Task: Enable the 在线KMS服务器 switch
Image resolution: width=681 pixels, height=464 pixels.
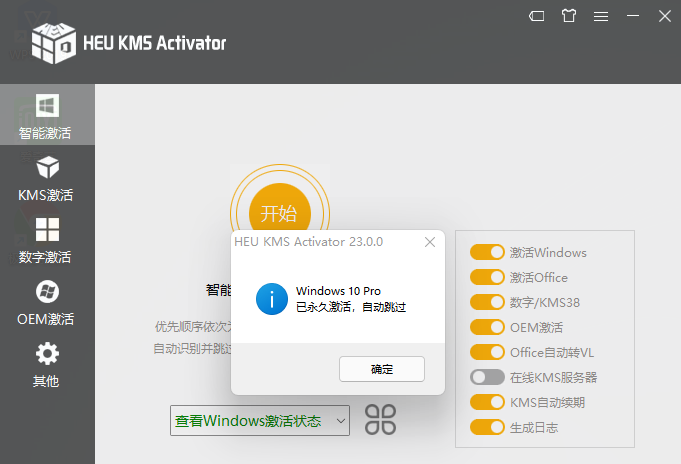Action: 487,377
